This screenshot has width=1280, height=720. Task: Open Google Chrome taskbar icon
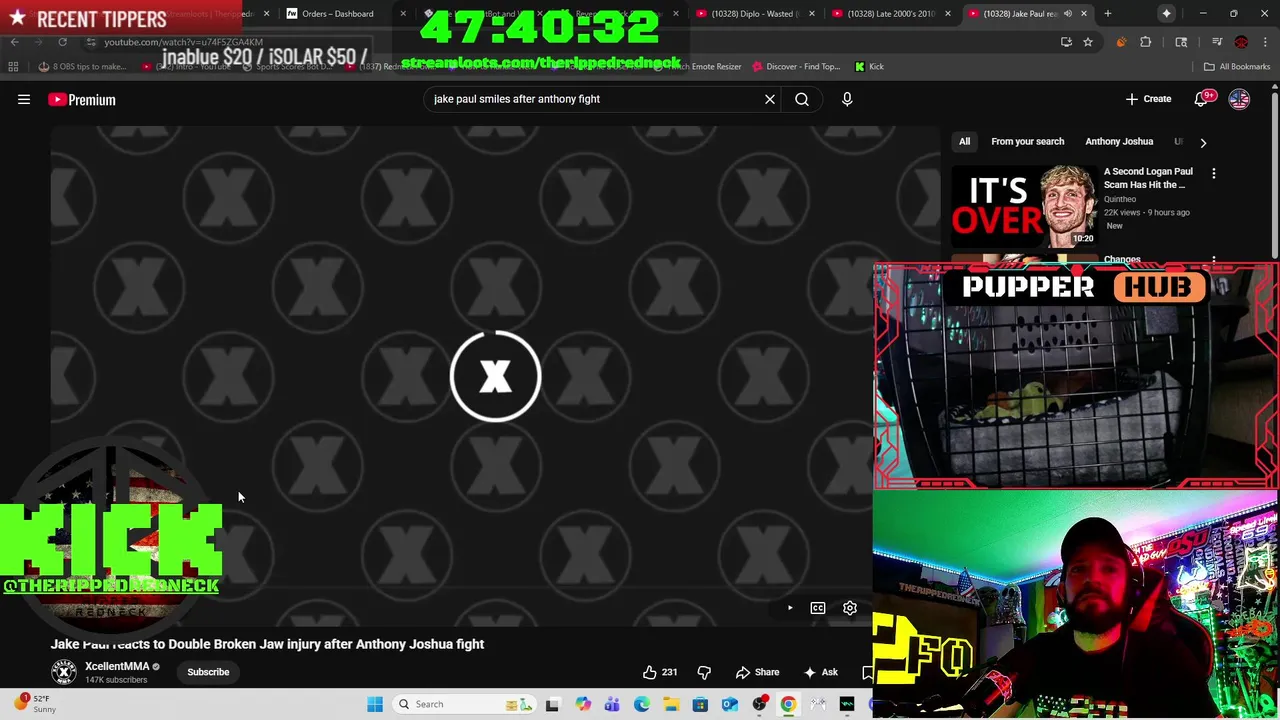pos(789,704)
